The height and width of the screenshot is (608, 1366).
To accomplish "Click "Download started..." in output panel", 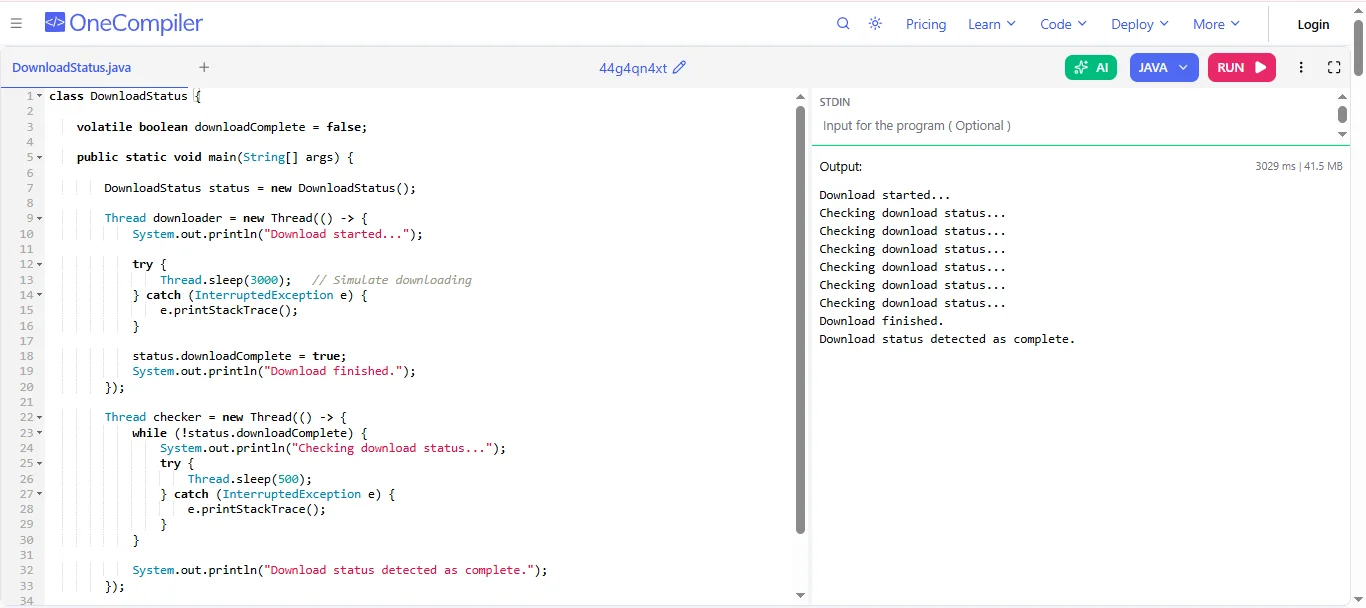I will pyautogui.click(x=885, y=195).
